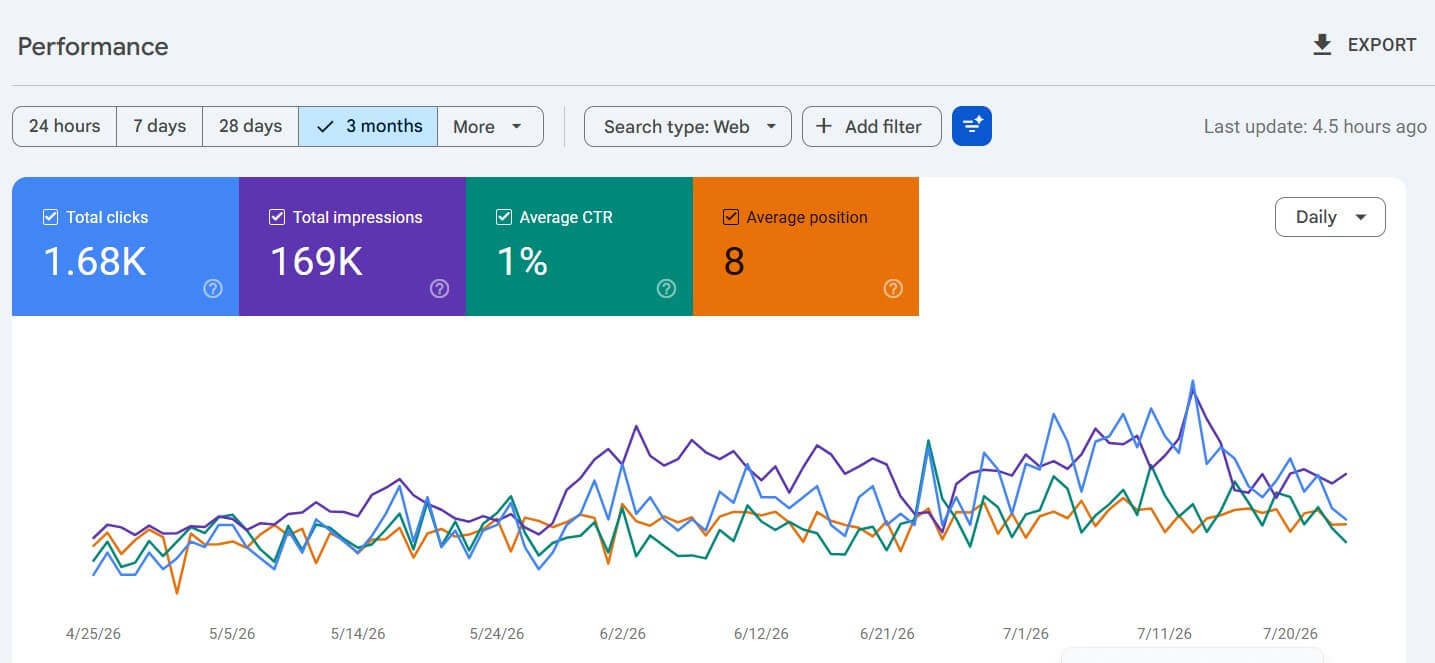Choose the 7 days date range

160,126
